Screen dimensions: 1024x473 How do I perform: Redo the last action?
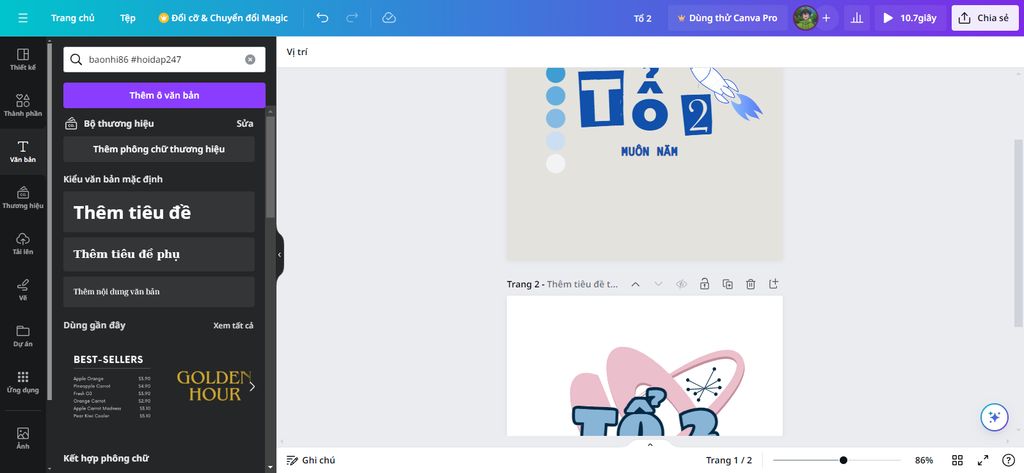point(352,18)
